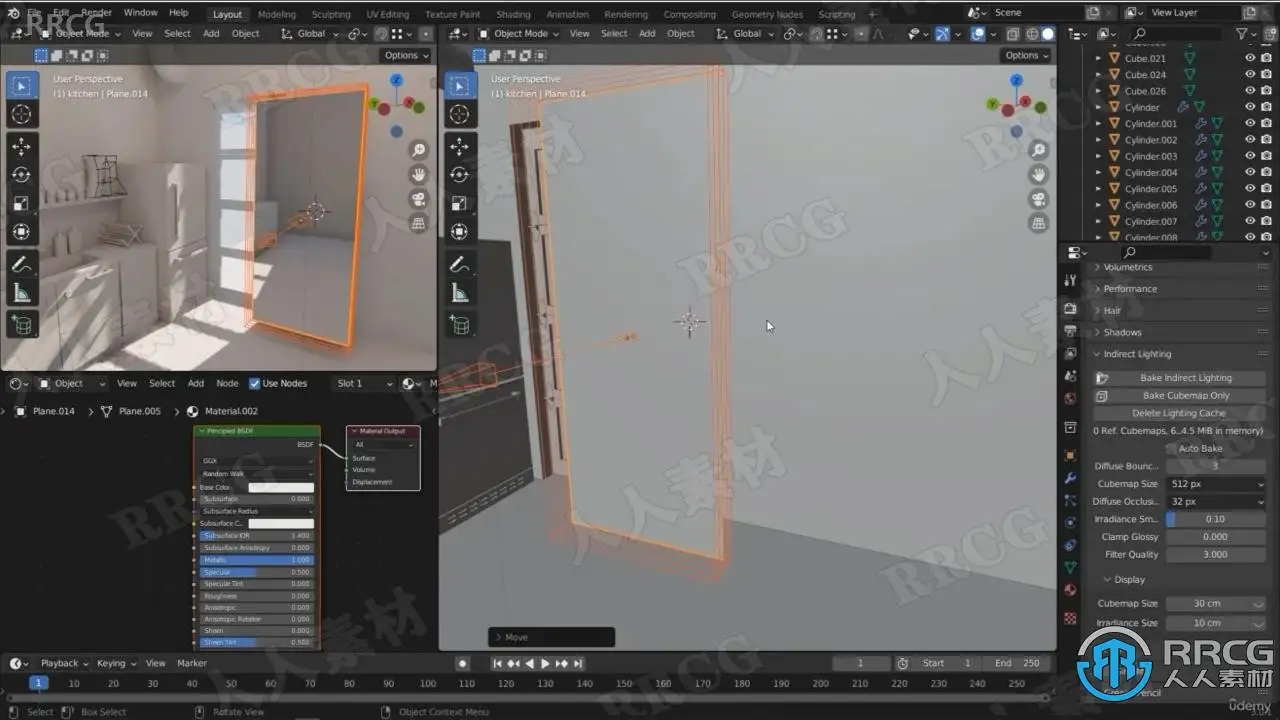Hide Cube.021 with its eye icon

coord(1250,59)
